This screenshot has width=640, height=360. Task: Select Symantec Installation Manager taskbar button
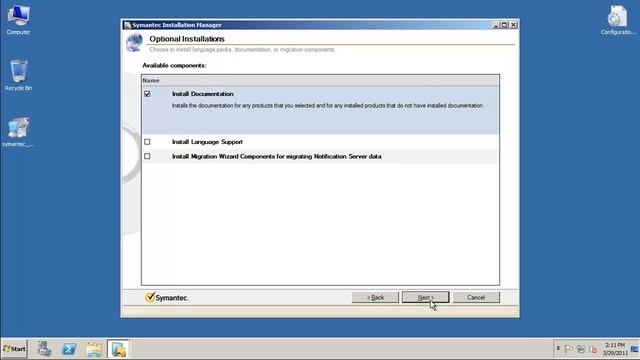[x=119, y=349]
